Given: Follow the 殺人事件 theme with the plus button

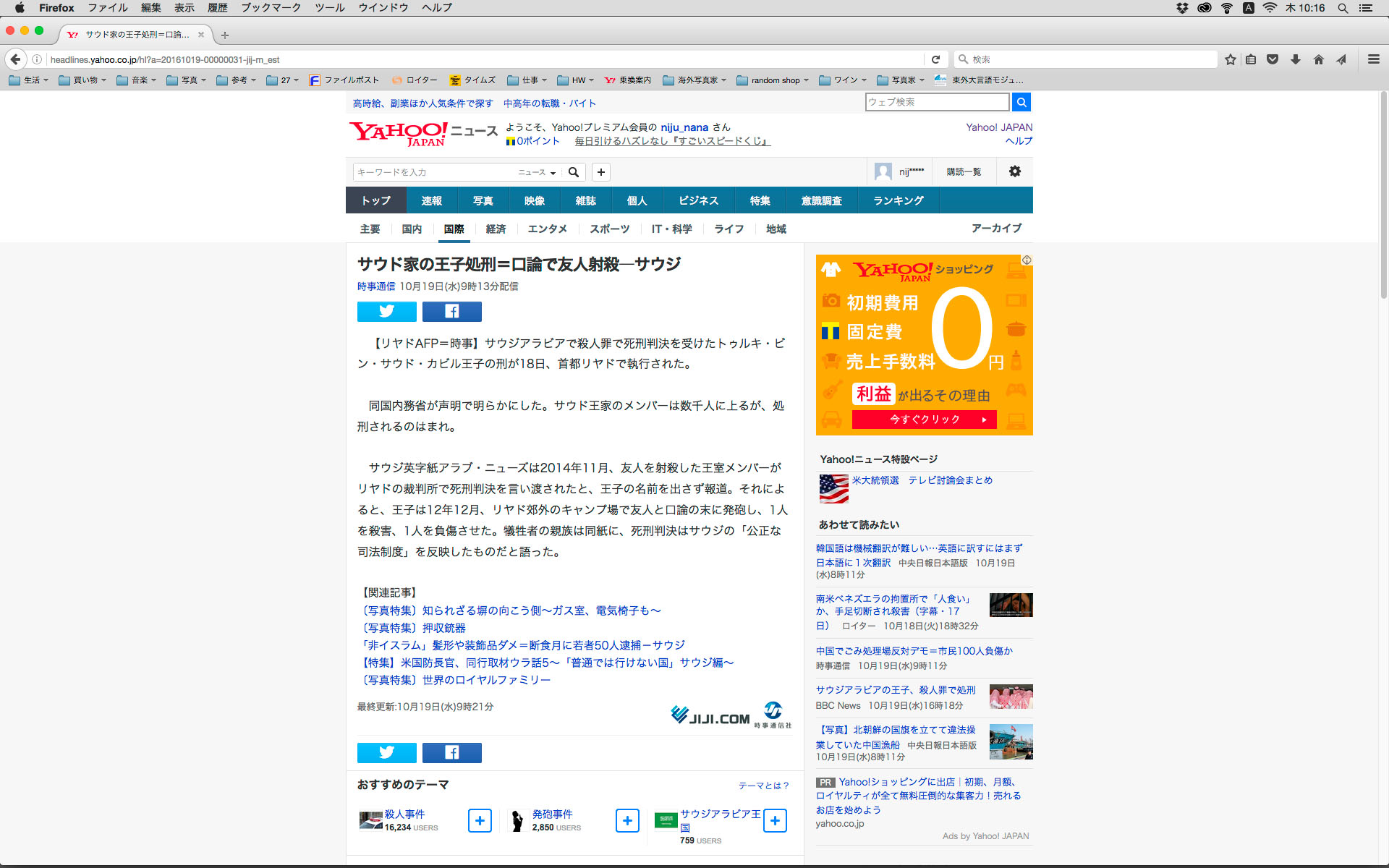Looking at the screenshot, I should pos(480,820).
